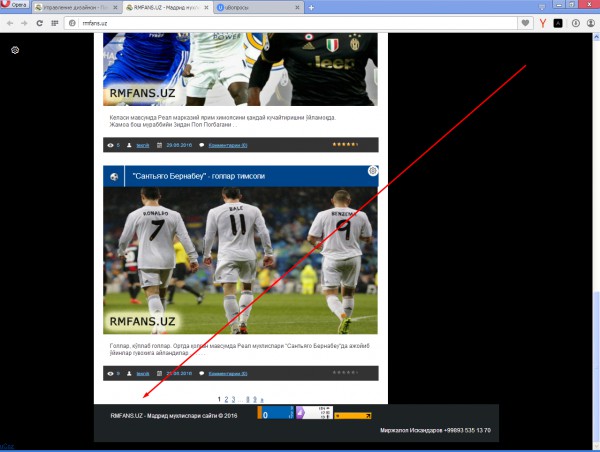Switch to the RMFANS.UZ tab
Viewport: 600px width, 452px height.
[x=168, y=8]
